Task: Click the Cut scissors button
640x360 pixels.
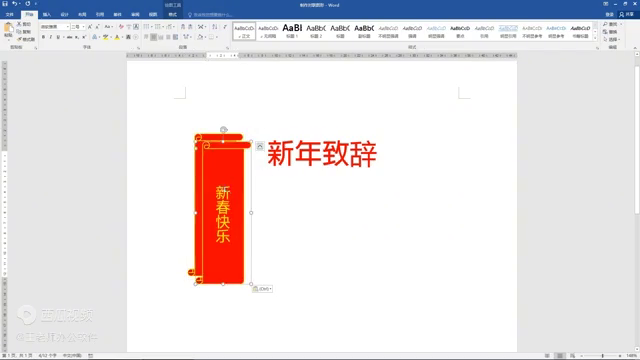Action: coord(24,24)
